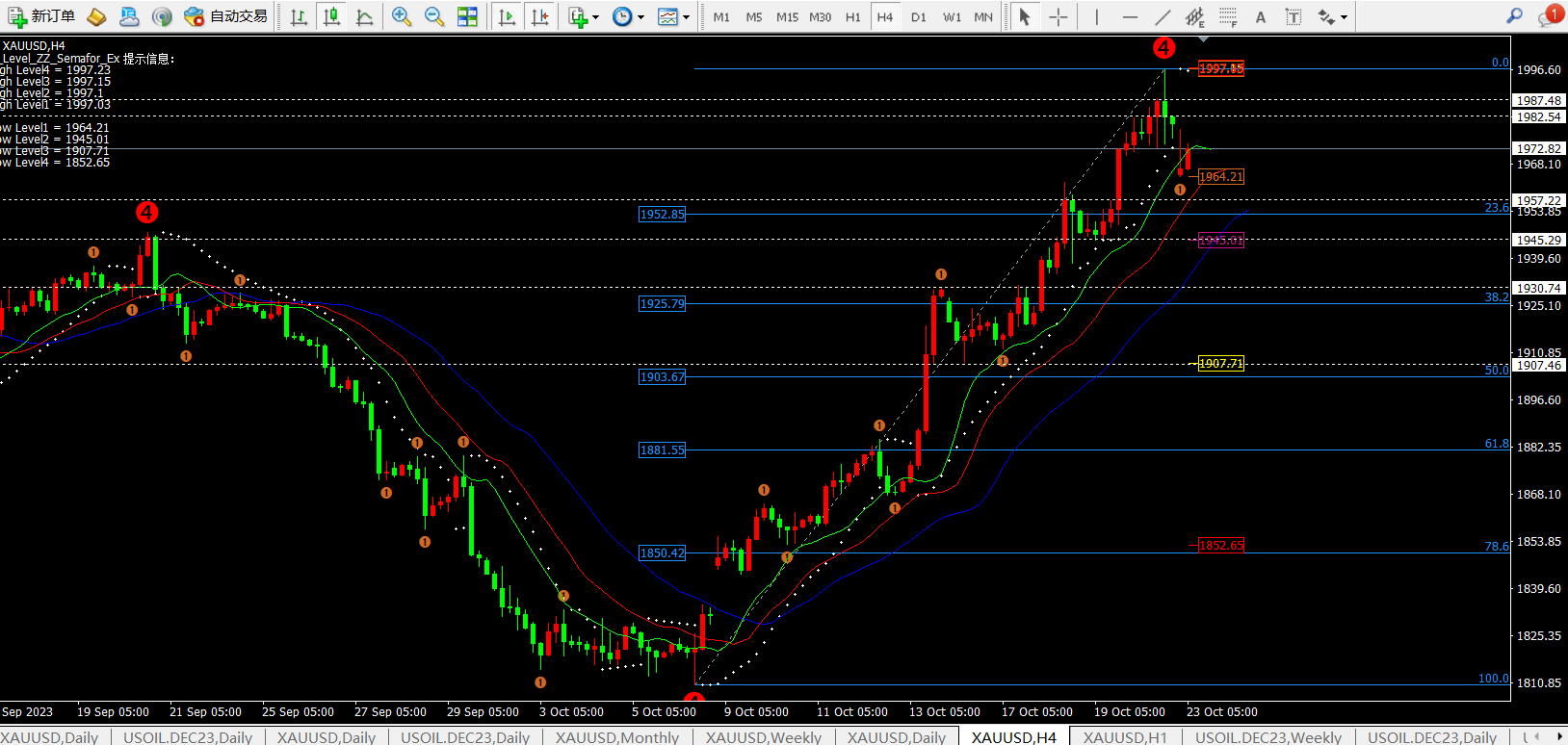The width and height of the screenshot is (1568, 745).
Task: Select the M15 timeframe
Action: pyautogui.click(x=787, y=17)
